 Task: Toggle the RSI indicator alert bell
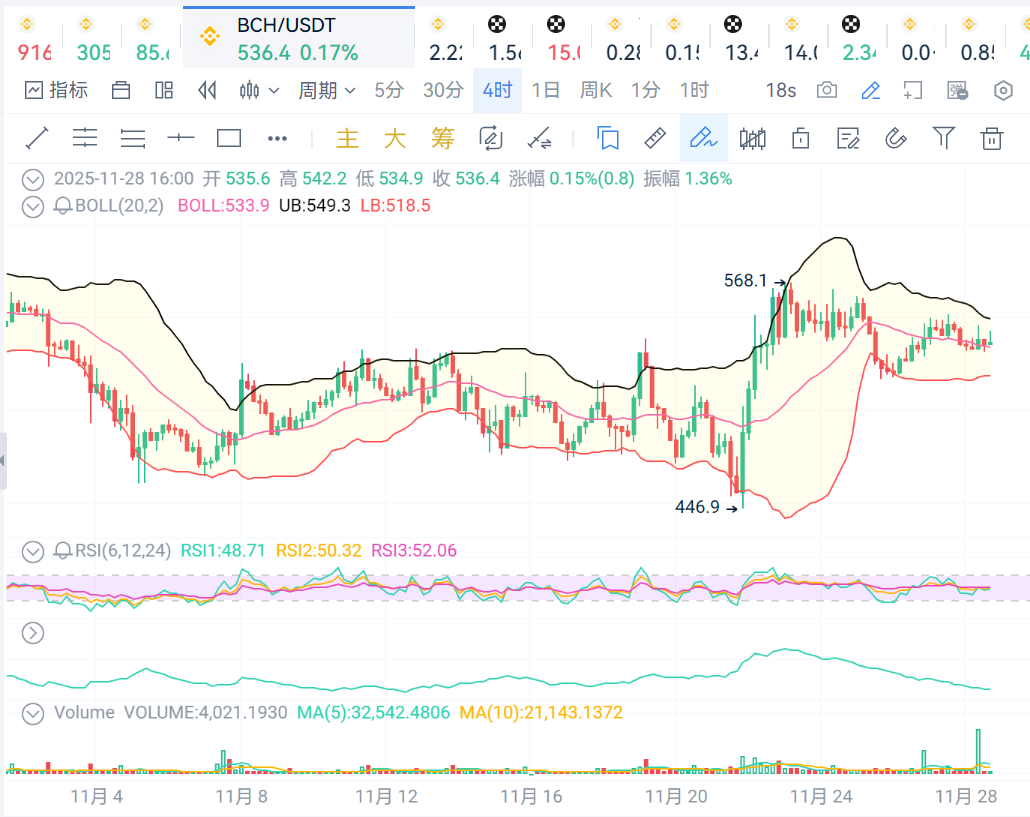pyautogui.click(x=62, y=551)
